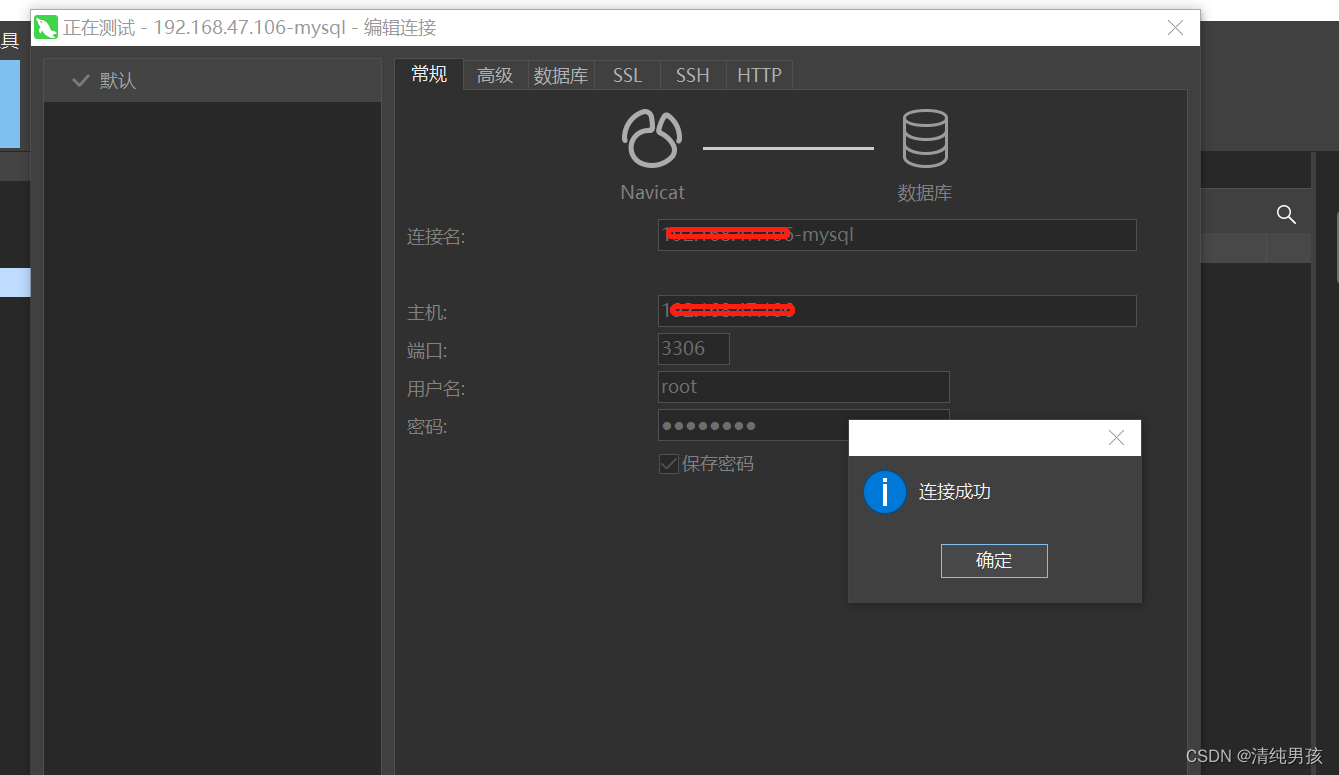Click the 密码 password field

803,425
